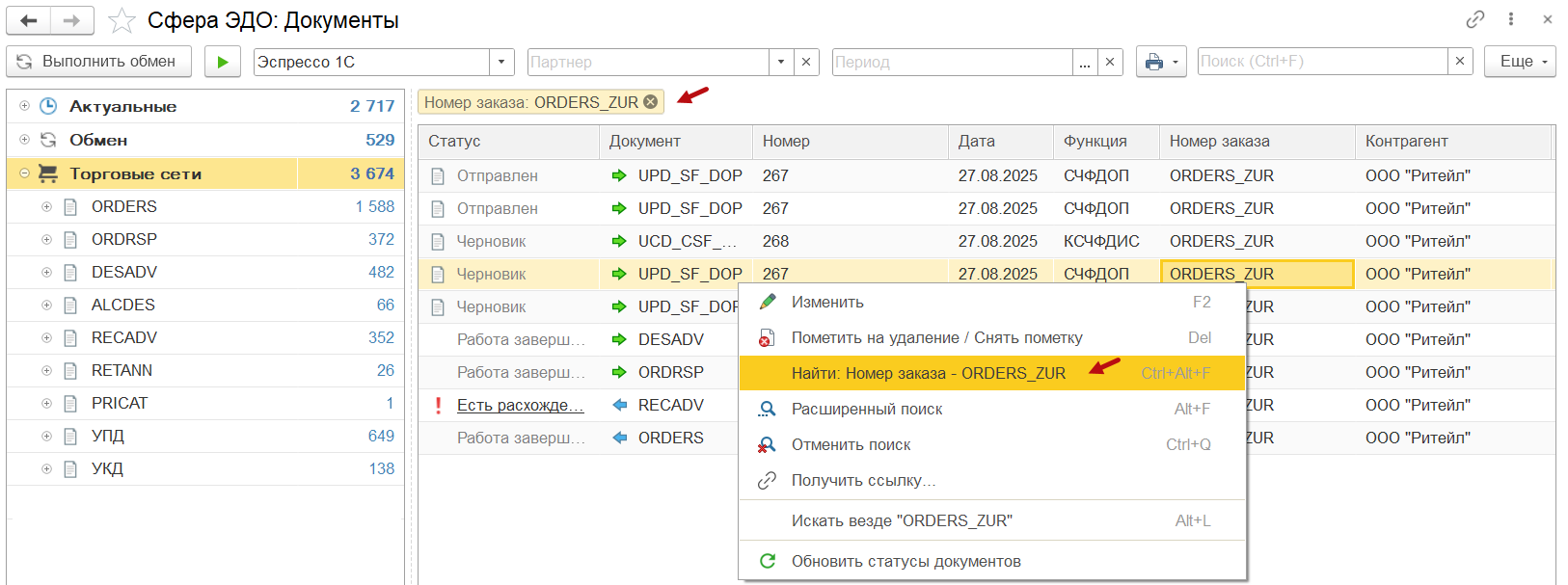Copy link chain icon in title bar

(x=1475, y=19)
